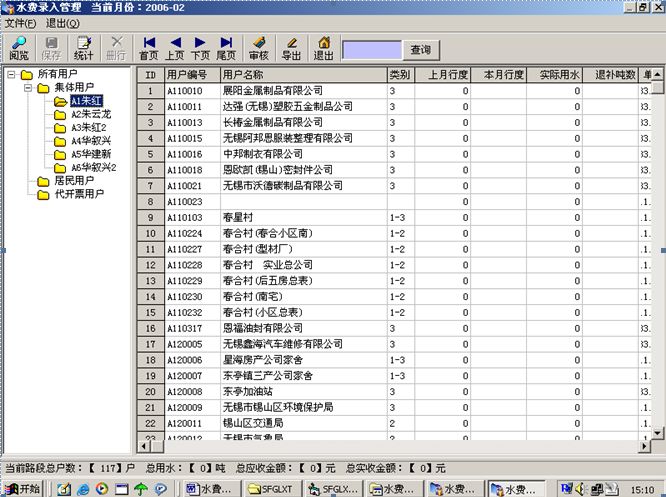Screen dimensions: 666x497
Task: Click the 保存 save toolbar icon
Action: tap(51, 48)
